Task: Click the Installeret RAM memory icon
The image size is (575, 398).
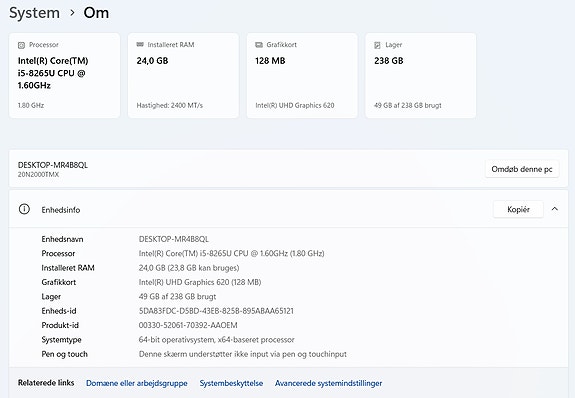Action: coord(140,44)
